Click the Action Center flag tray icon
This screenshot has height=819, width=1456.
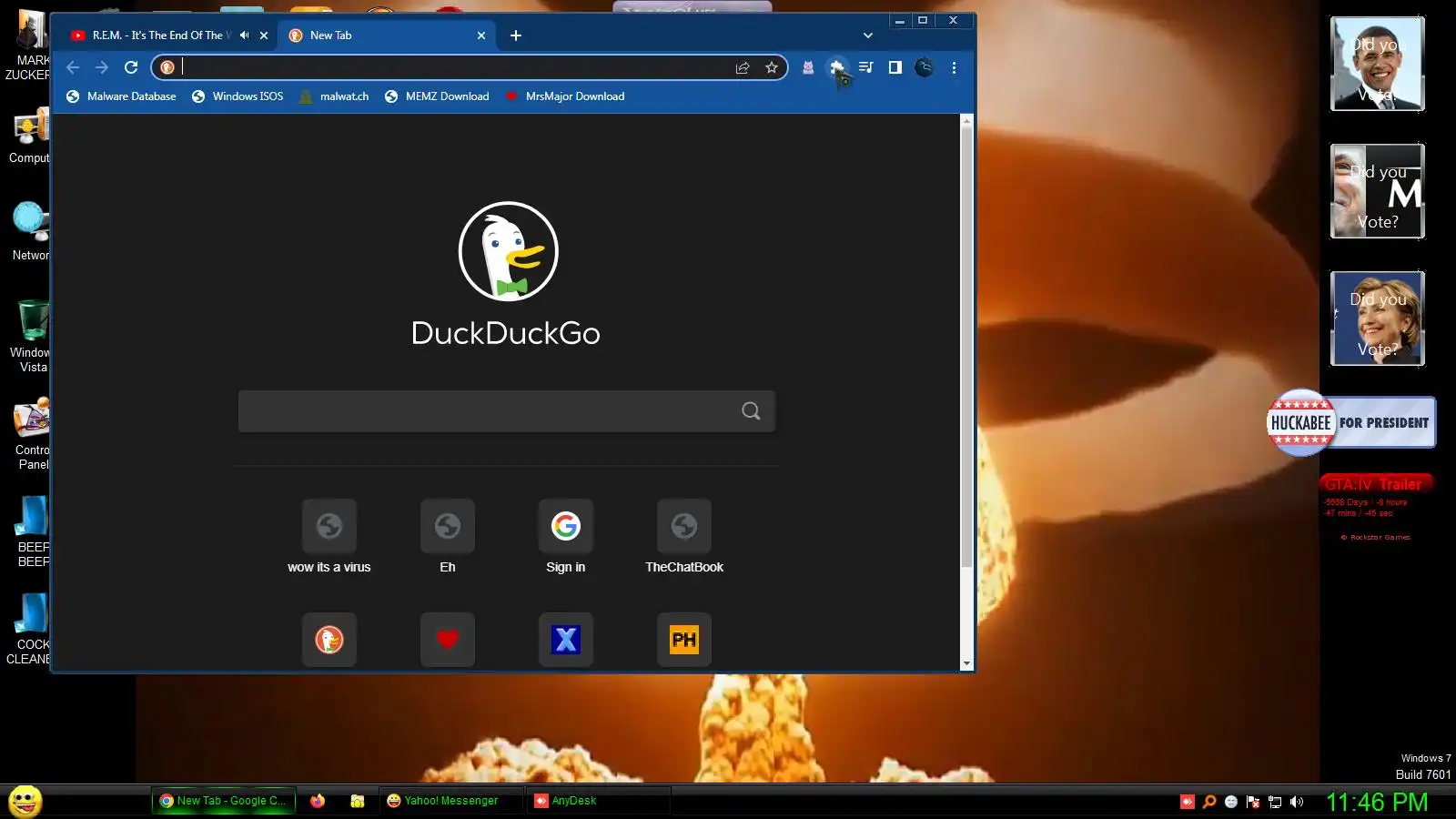[1253, 802]
